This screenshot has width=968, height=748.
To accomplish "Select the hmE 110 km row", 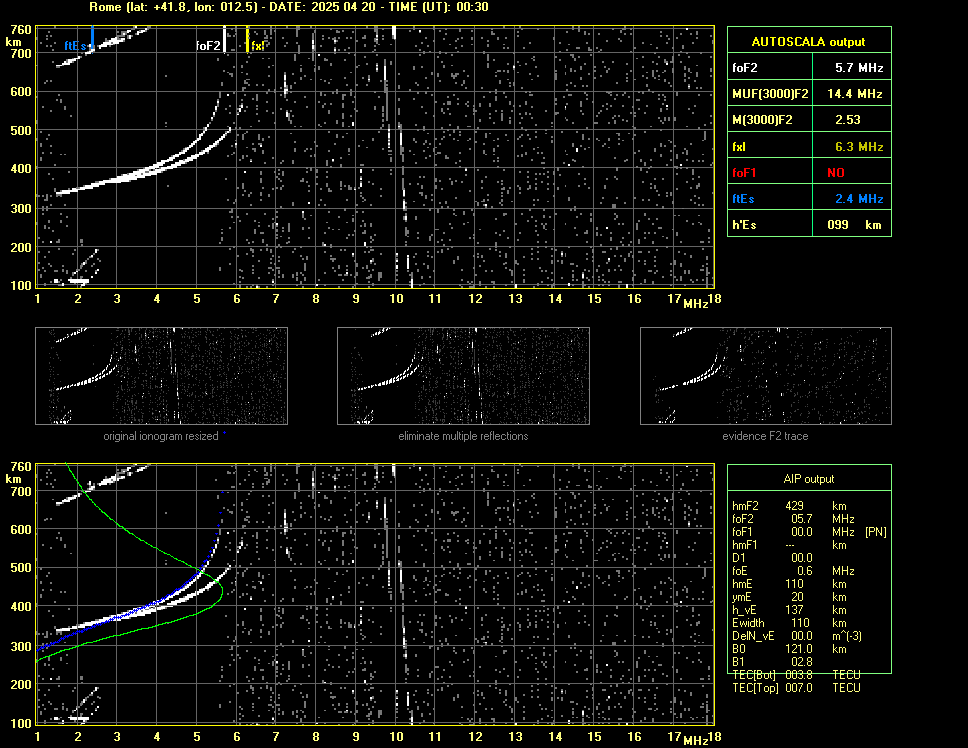I will pyautogui.click(x=789, y=584).
